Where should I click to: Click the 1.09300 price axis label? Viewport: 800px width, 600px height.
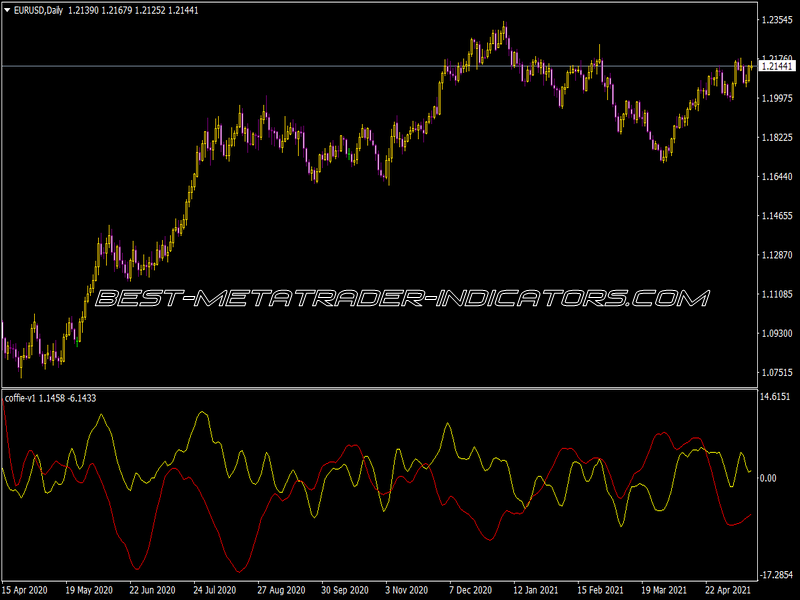777,334
